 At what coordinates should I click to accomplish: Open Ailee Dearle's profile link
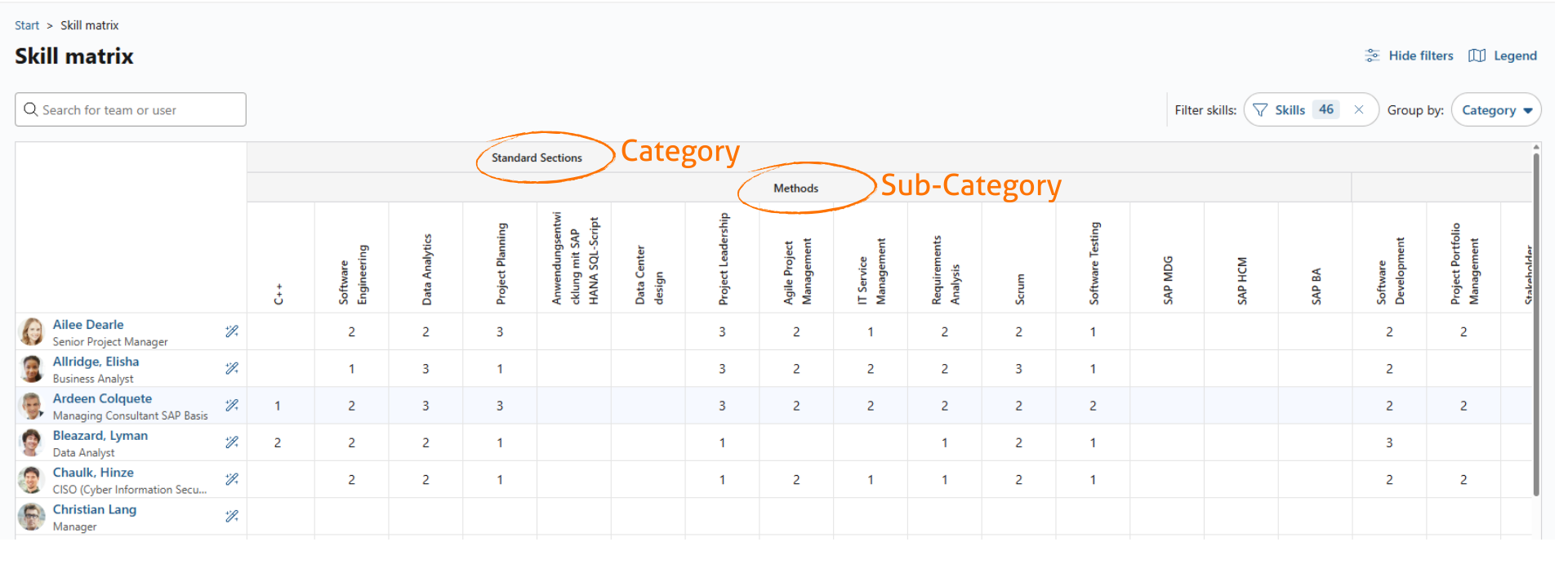pyautogui.click(x=88, y=324)
